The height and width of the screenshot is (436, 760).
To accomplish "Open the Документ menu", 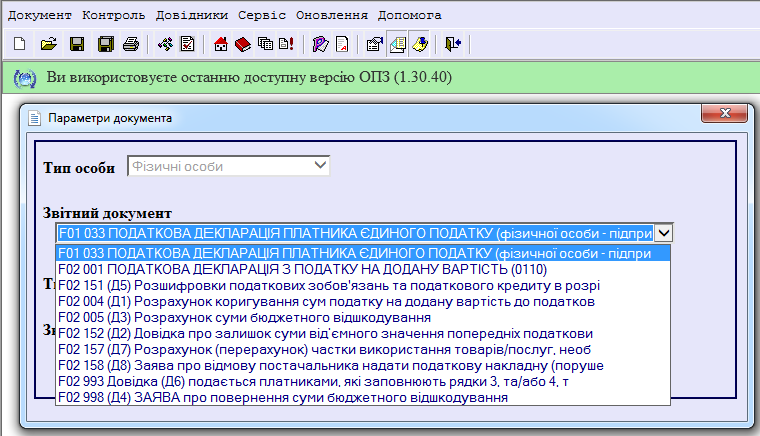I will coord(40,16).
